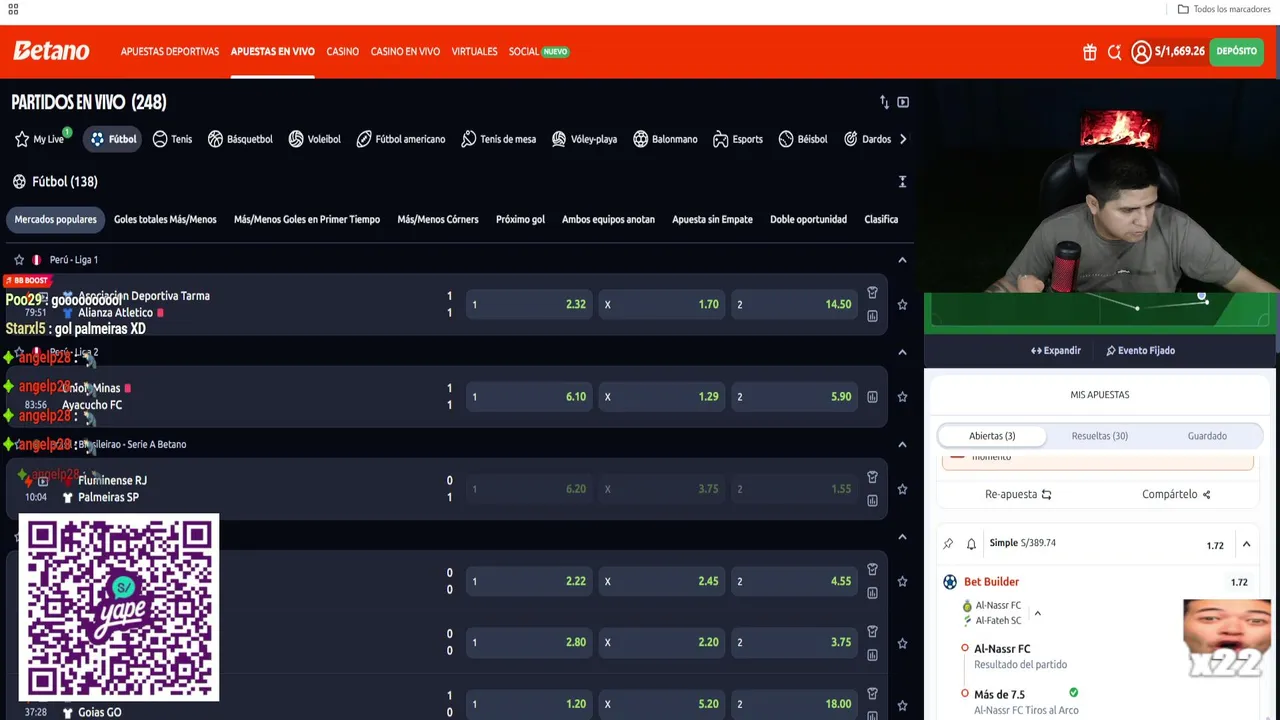Open bet builder icon for Fluminense match
1280x720 pixels.
click(x=872, y=477)
